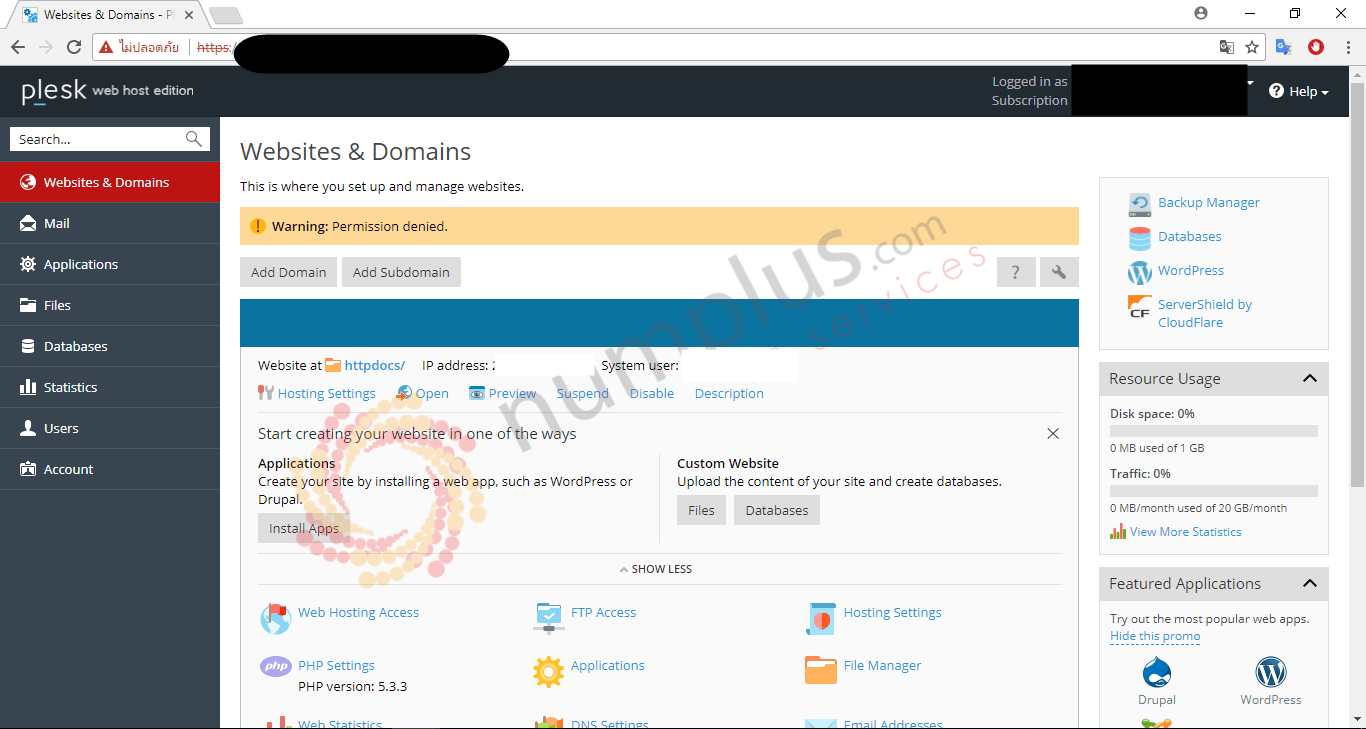Click the wrench customize icon beside Add Subdomain
This screenshot has width=1366, height=729.
point(1058,271)
